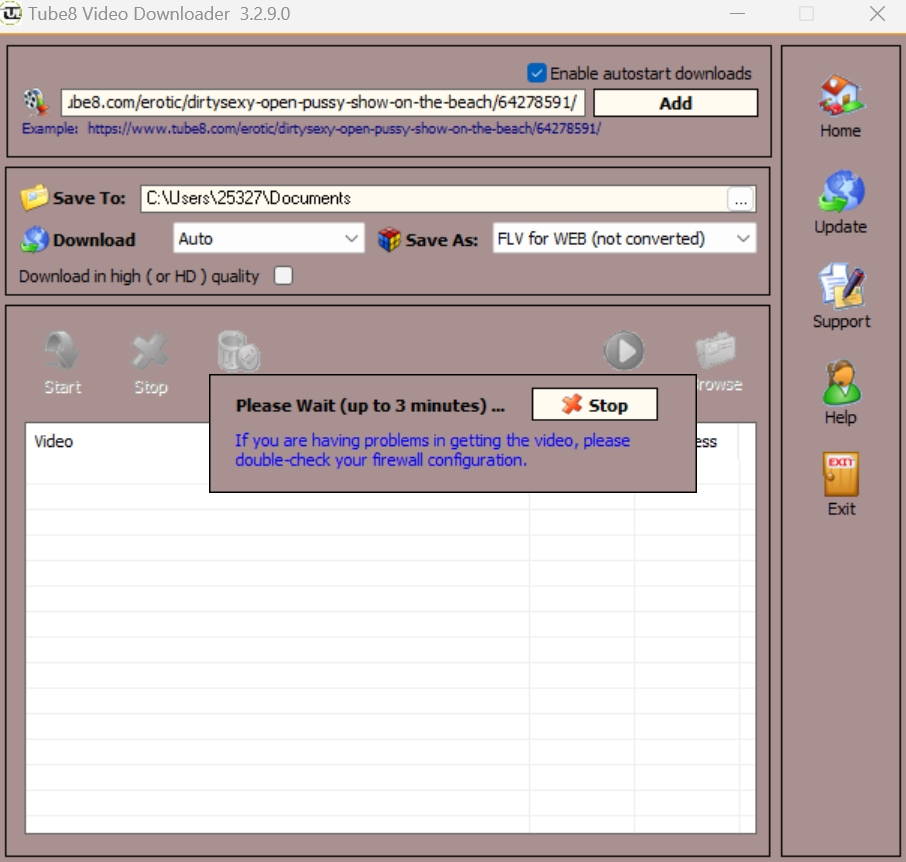This screenshot has height=862, width=906.
Task: Disable autostart downloads checkbox
Action: tap(536, 72)
